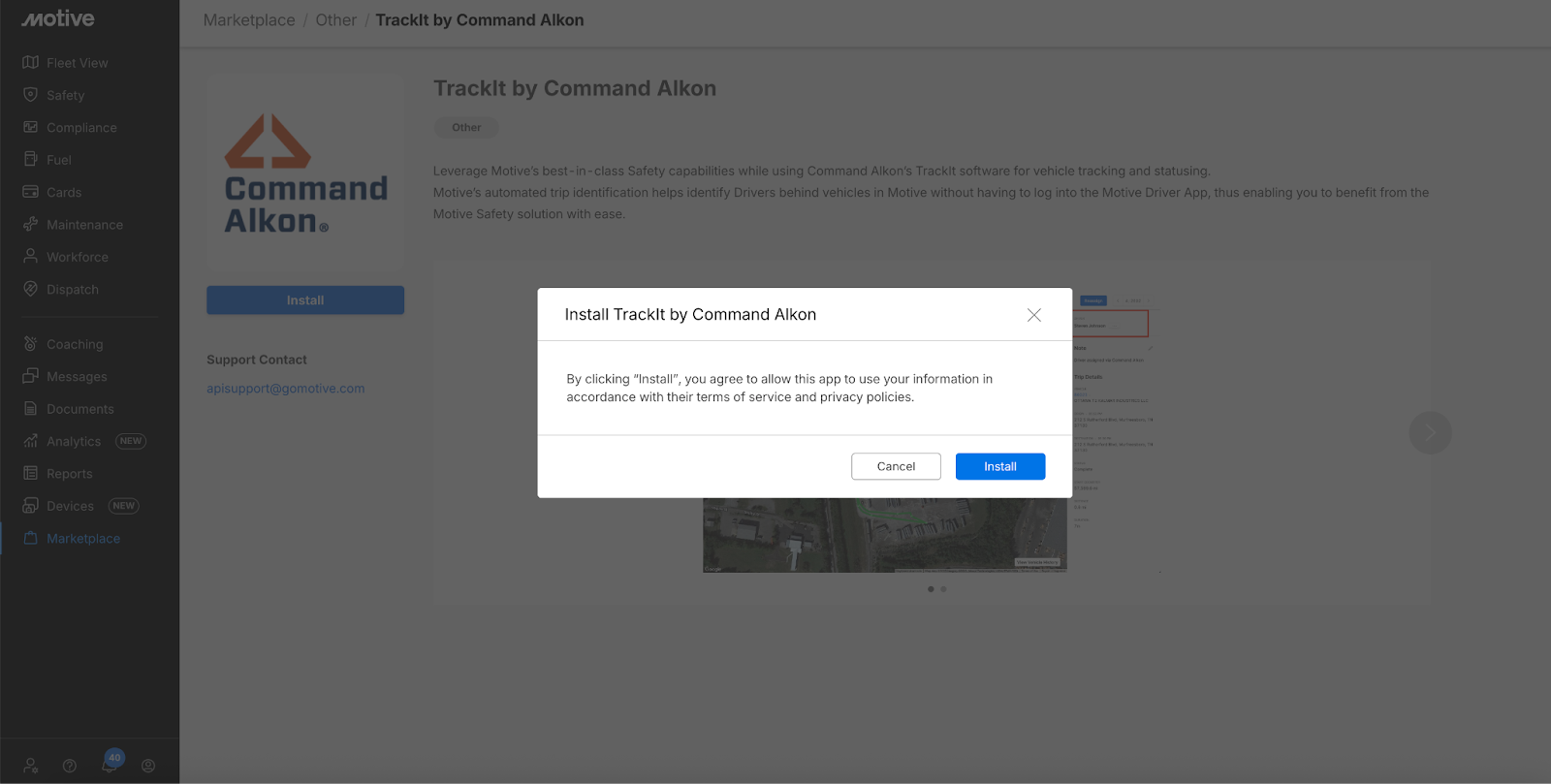Open the Reports menu item
The image size is (1551, 784).
(70, 474)
